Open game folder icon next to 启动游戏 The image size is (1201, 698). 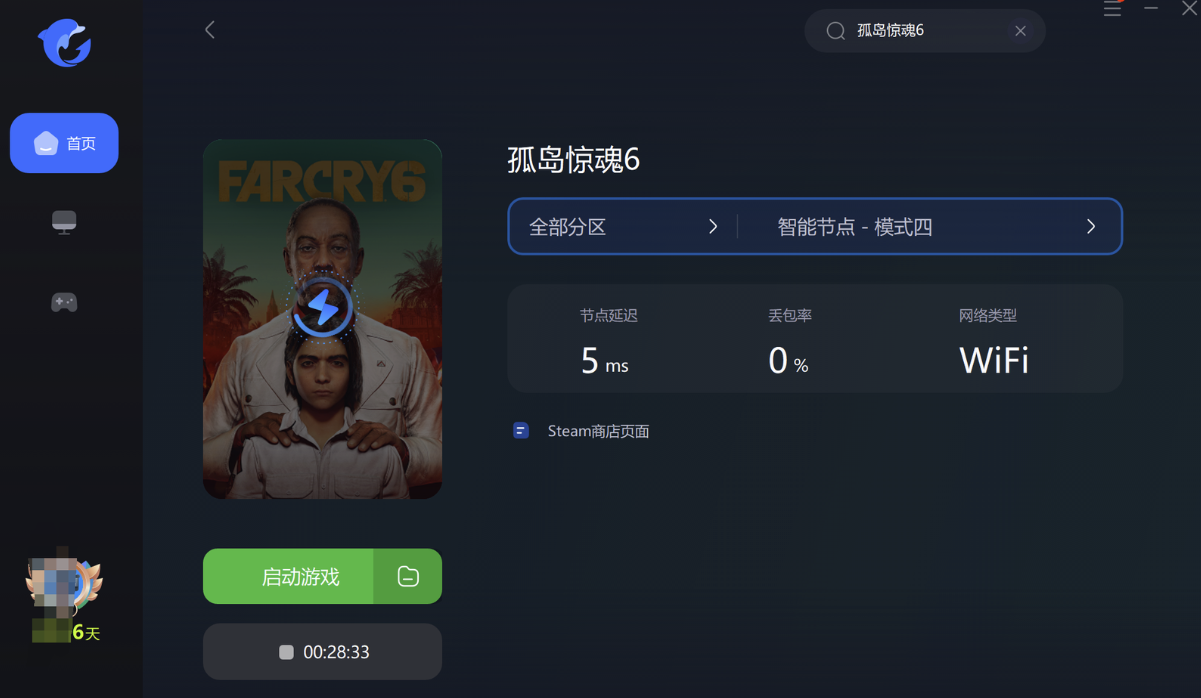[x=408, y=576]
